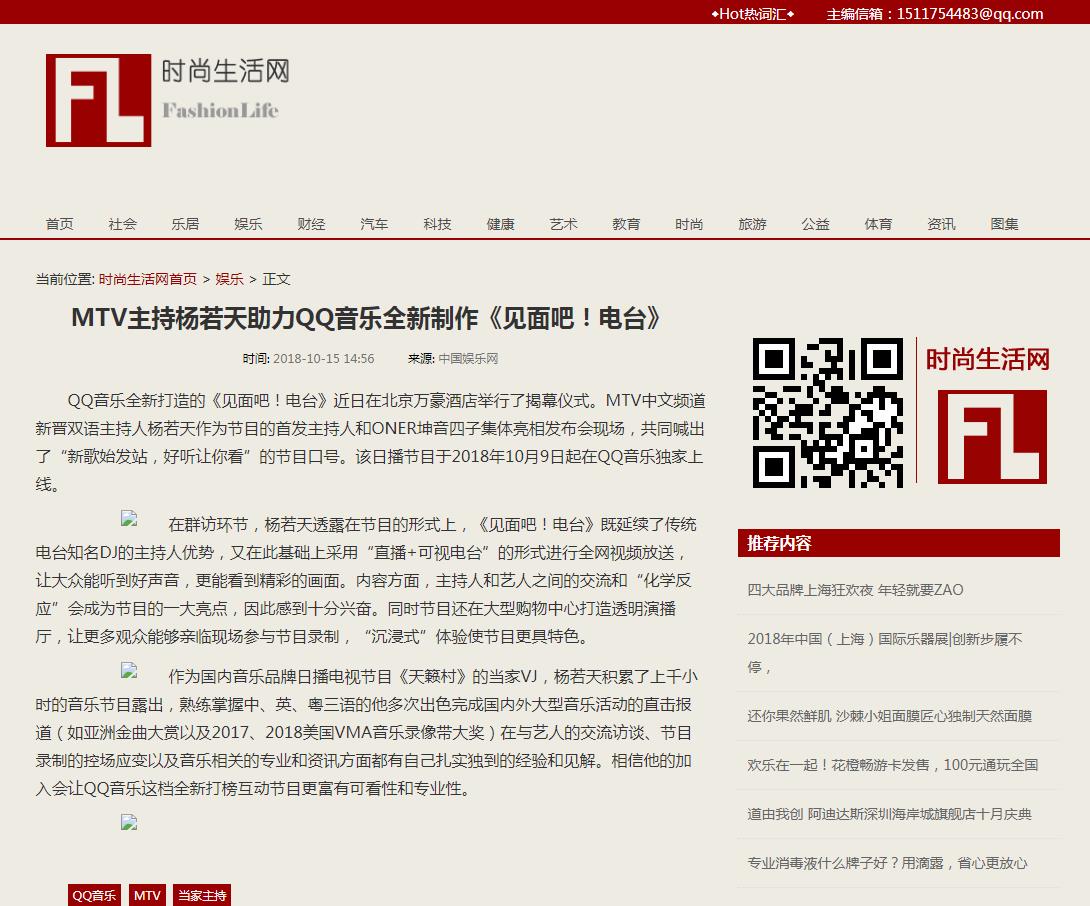The height and width of the screenshot is (906, 1090).
Task: Open recommended article 2018年中国（上海）国际乐器展
Action: pyautogui.click(x=884, y=653)
